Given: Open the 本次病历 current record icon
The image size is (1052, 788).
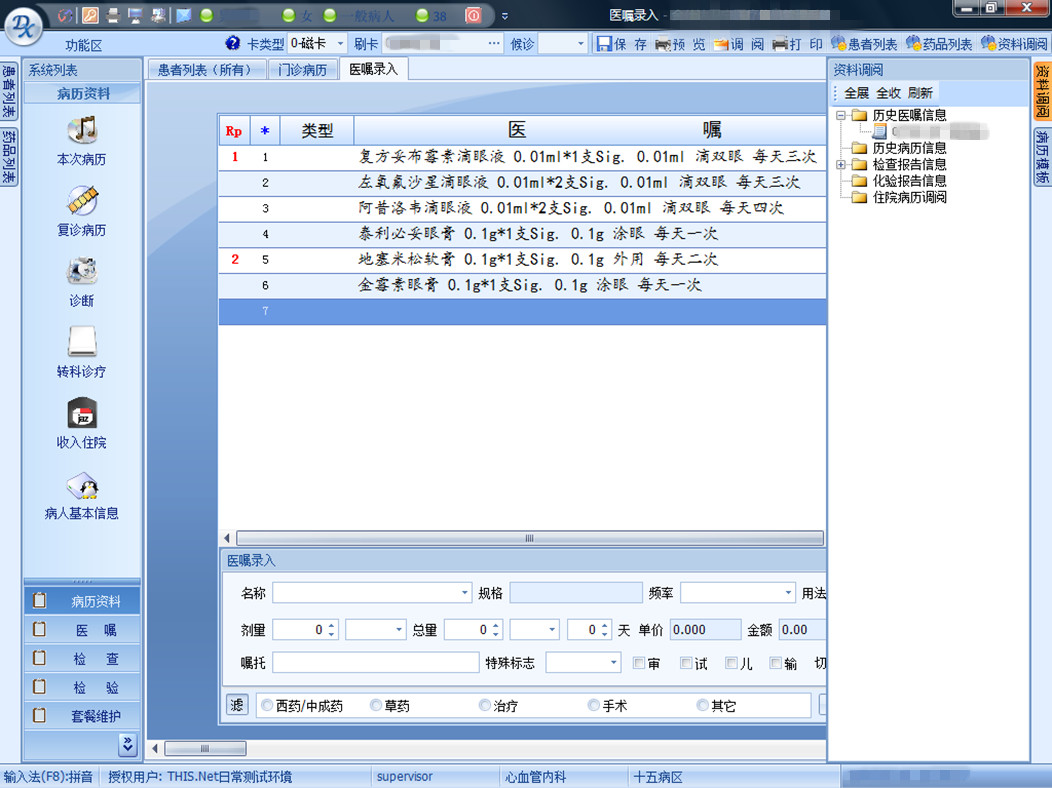Looking at the screenshot, I should click(81, 131).
